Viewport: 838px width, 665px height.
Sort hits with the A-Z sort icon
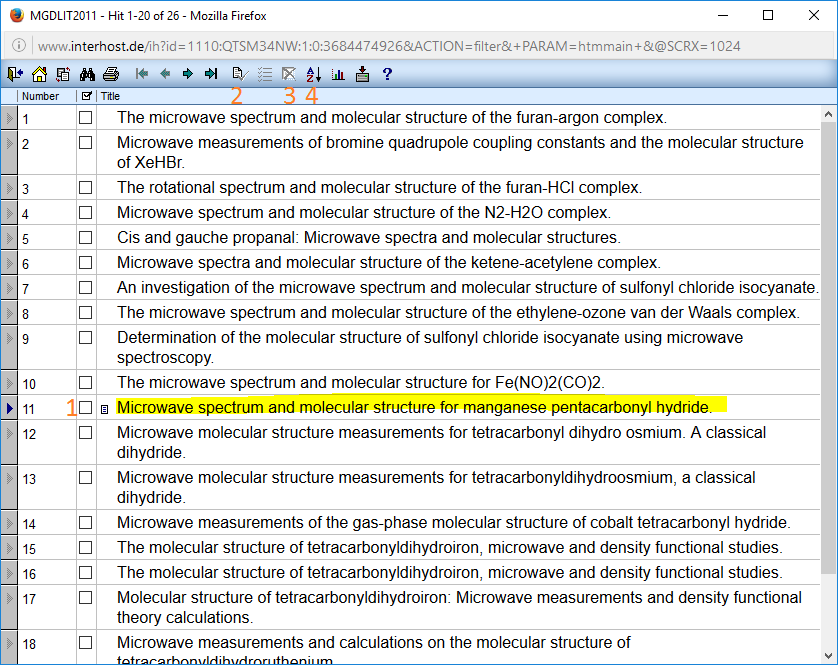tap(314, 74)
